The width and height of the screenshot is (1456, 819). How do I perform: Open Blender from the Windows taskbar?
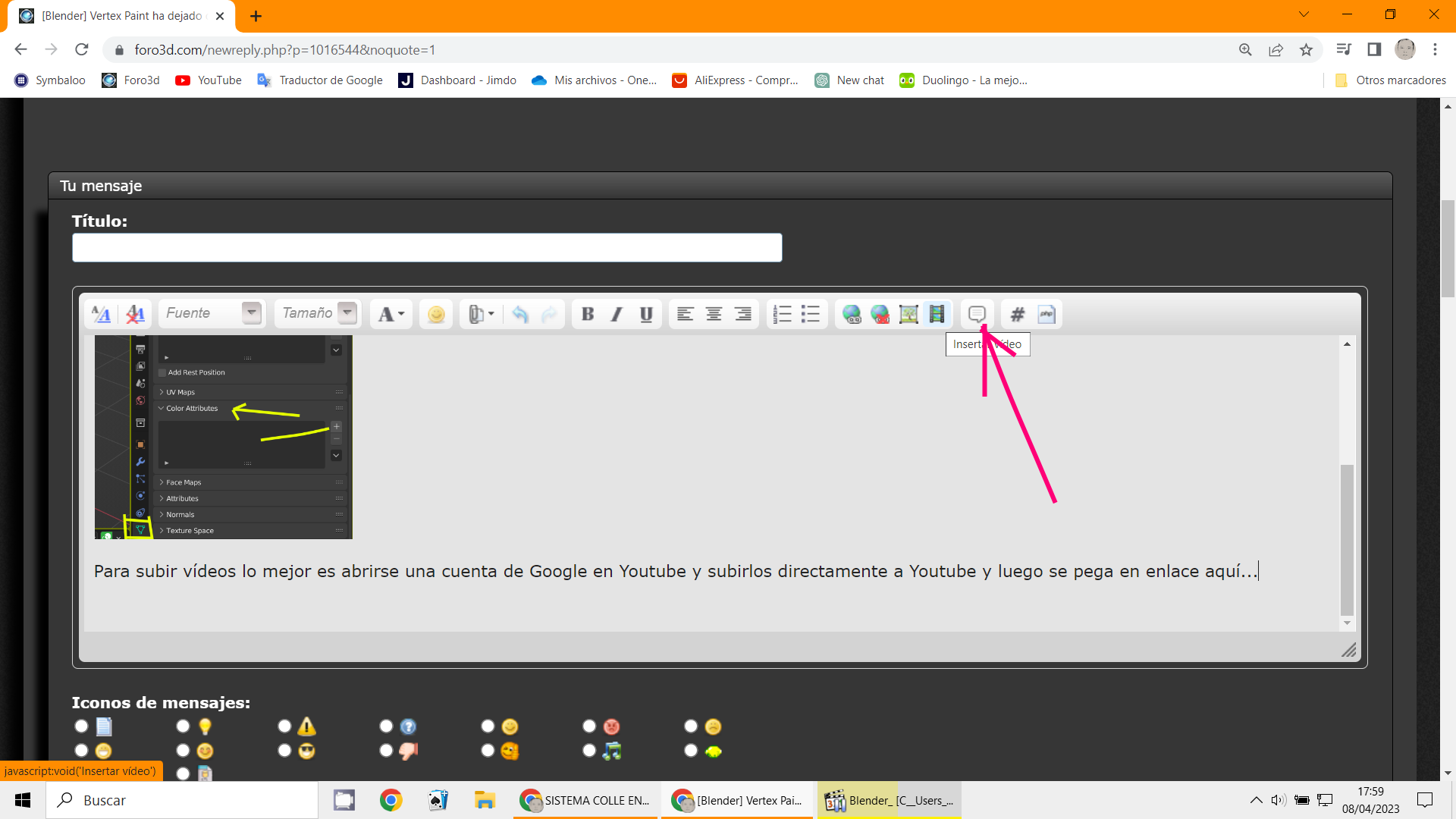(889, 800)
